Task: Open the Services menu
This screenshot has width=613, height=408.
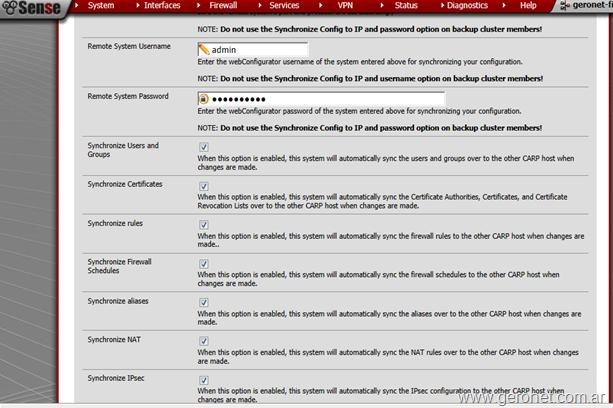Action: pyautogui.click(x=284, y=5)
